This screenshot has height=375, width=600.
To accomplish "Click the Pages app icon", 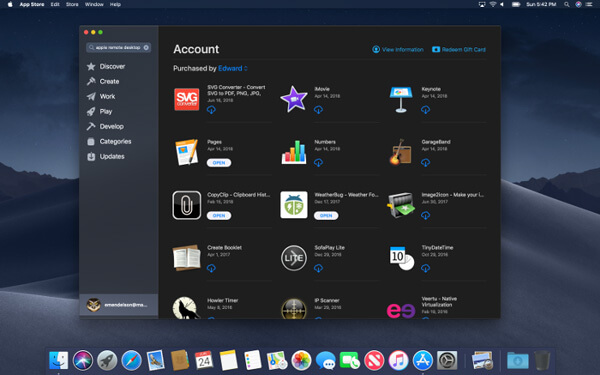I will pos(187,152).
